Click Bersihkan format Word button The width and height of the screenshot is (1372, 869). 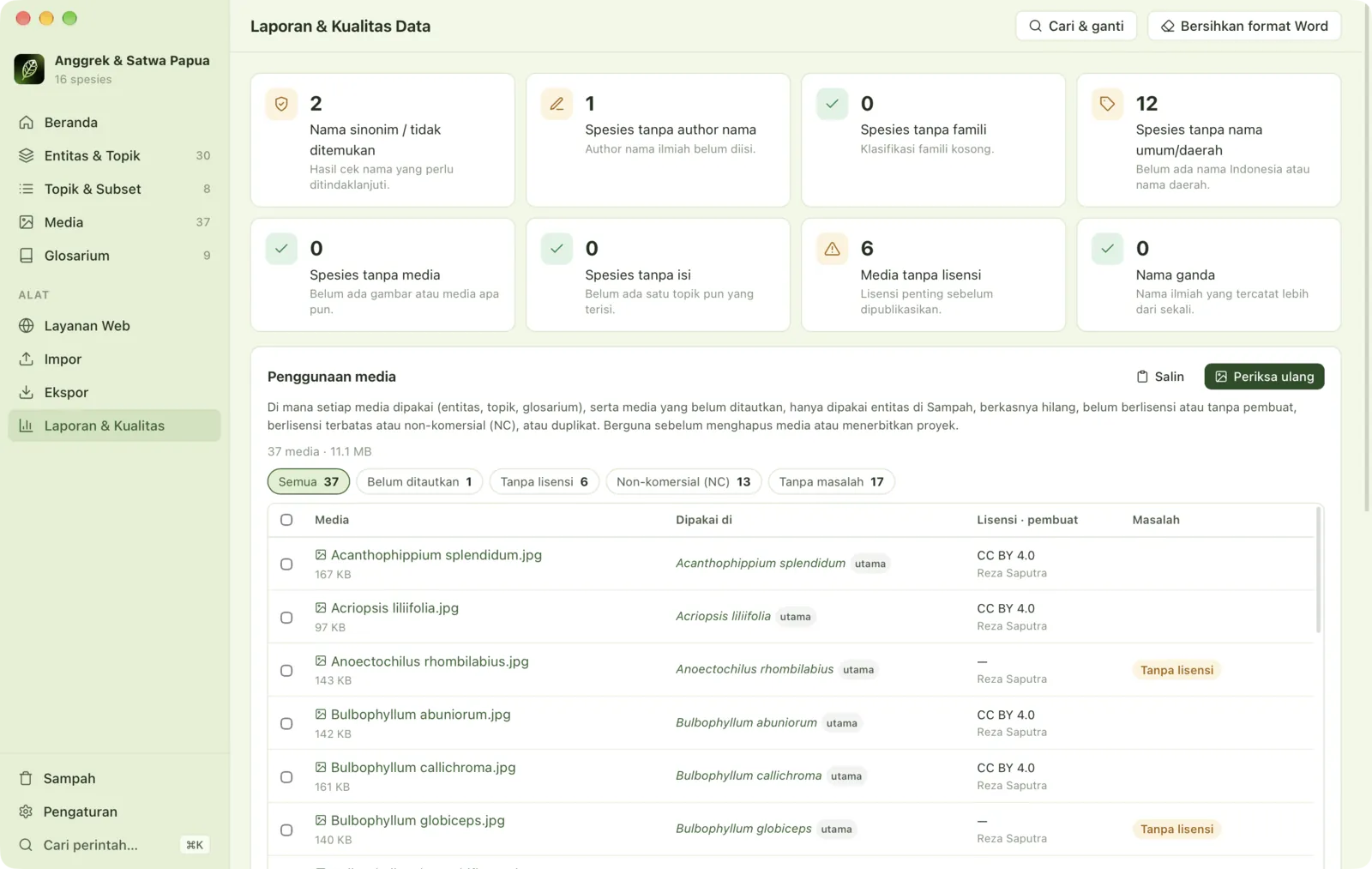pyautogui.click(x=1244, y=26)
